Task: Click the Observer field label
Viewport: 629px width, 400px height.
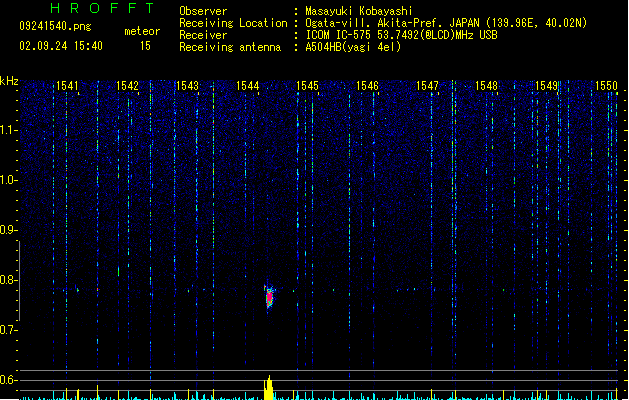Action: [x=203, y=11]
